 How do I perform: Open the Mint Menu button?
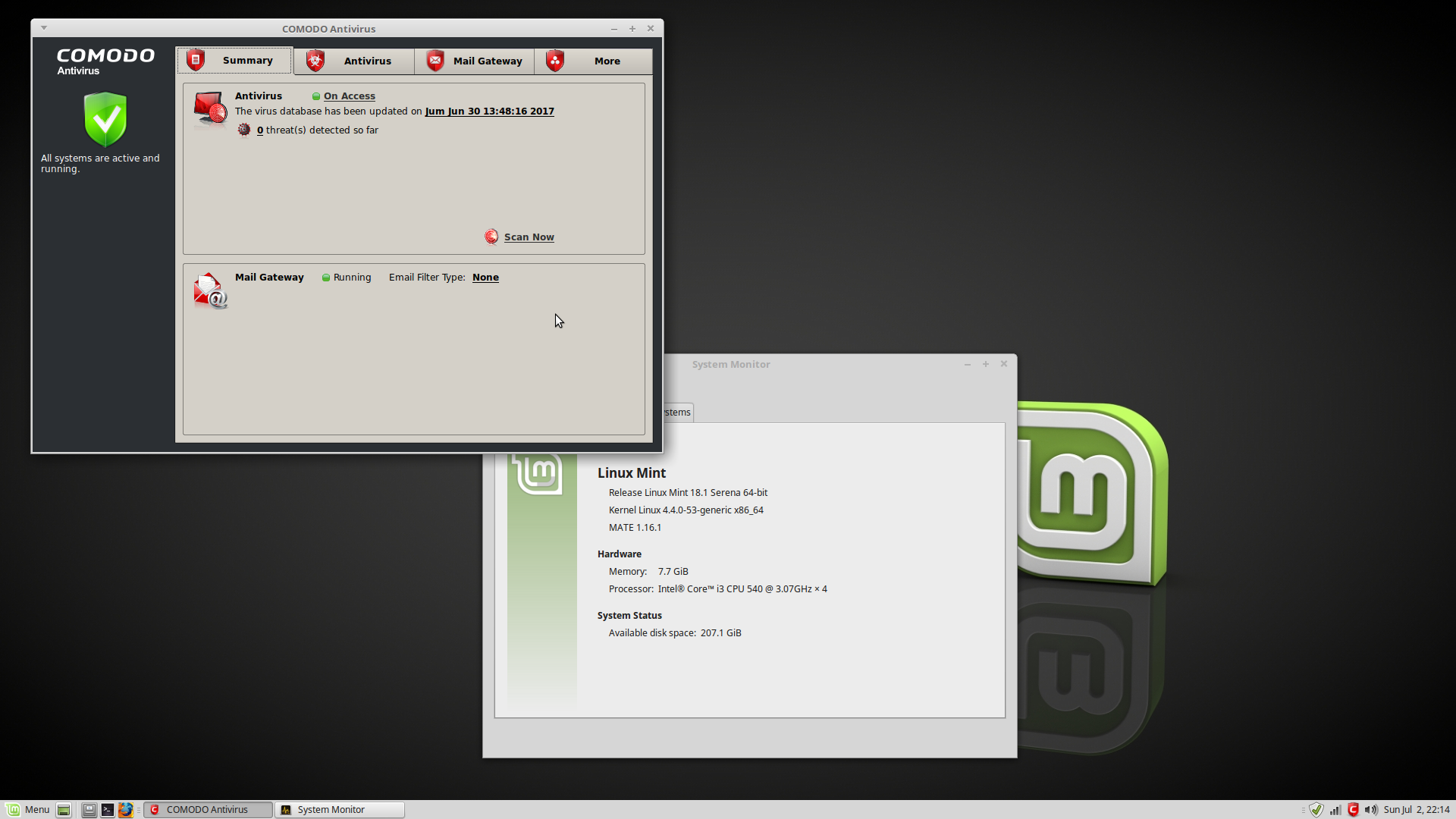(28, 810)
